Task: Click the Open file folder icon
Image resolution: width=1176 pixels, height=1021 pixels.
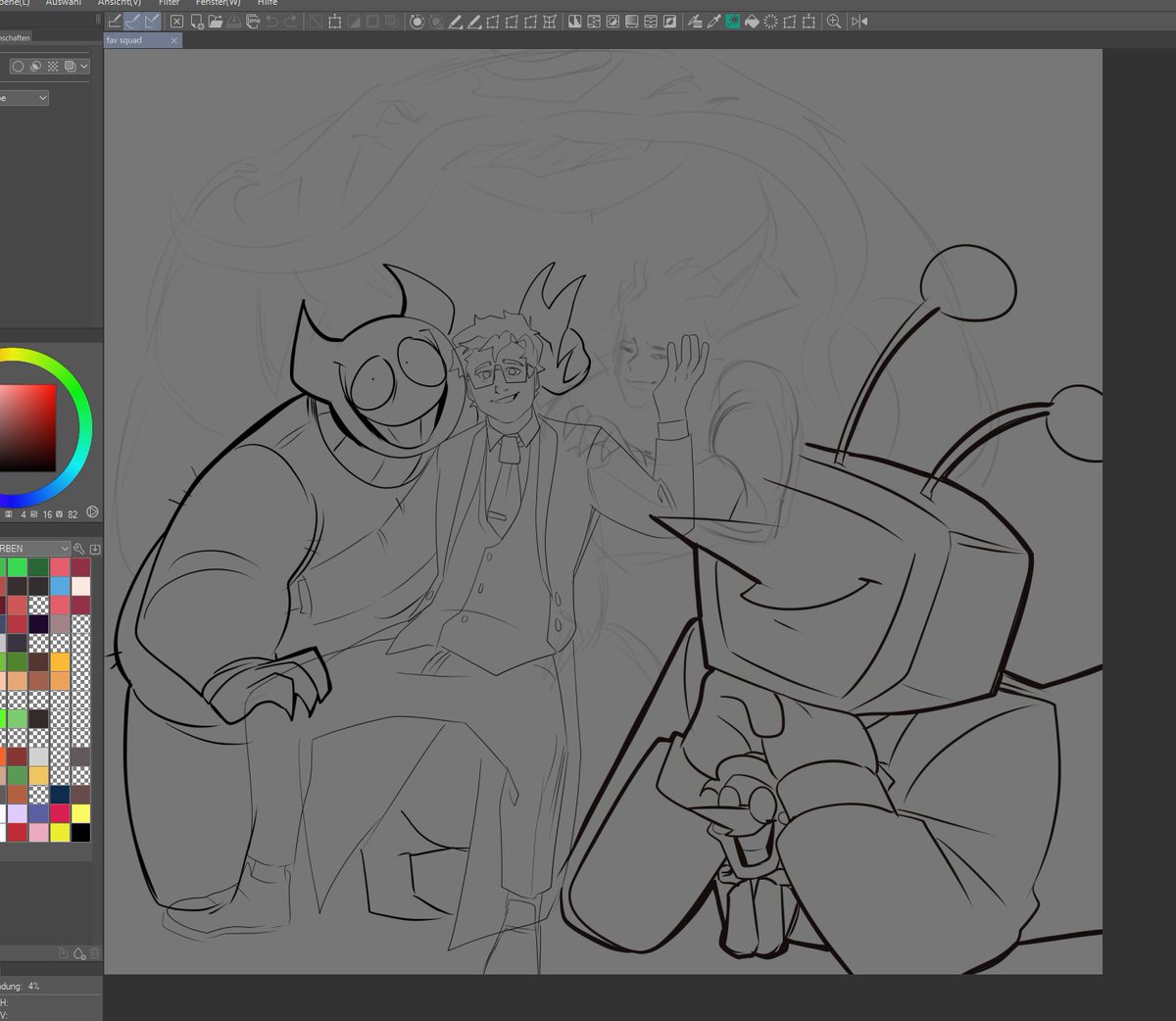Action: [x=215, y=22]
